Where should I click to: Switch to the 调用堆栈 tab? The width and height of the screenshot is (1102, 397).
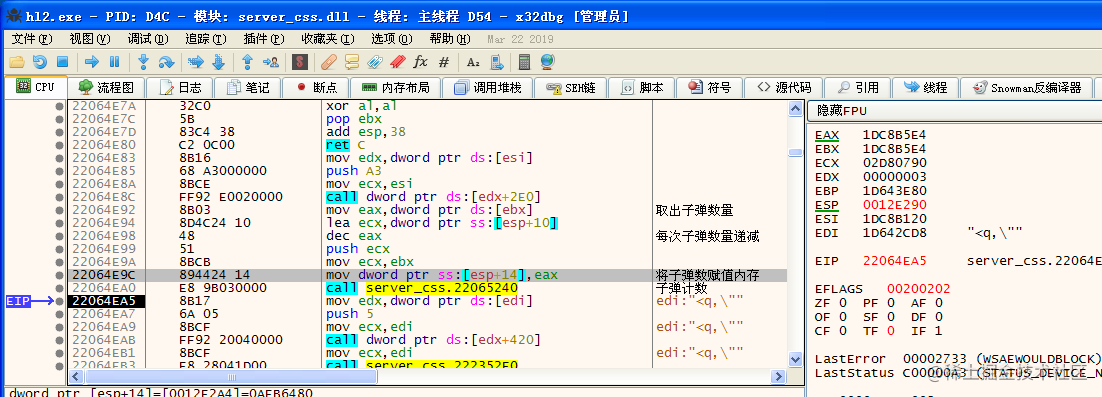tap(488, 88)
